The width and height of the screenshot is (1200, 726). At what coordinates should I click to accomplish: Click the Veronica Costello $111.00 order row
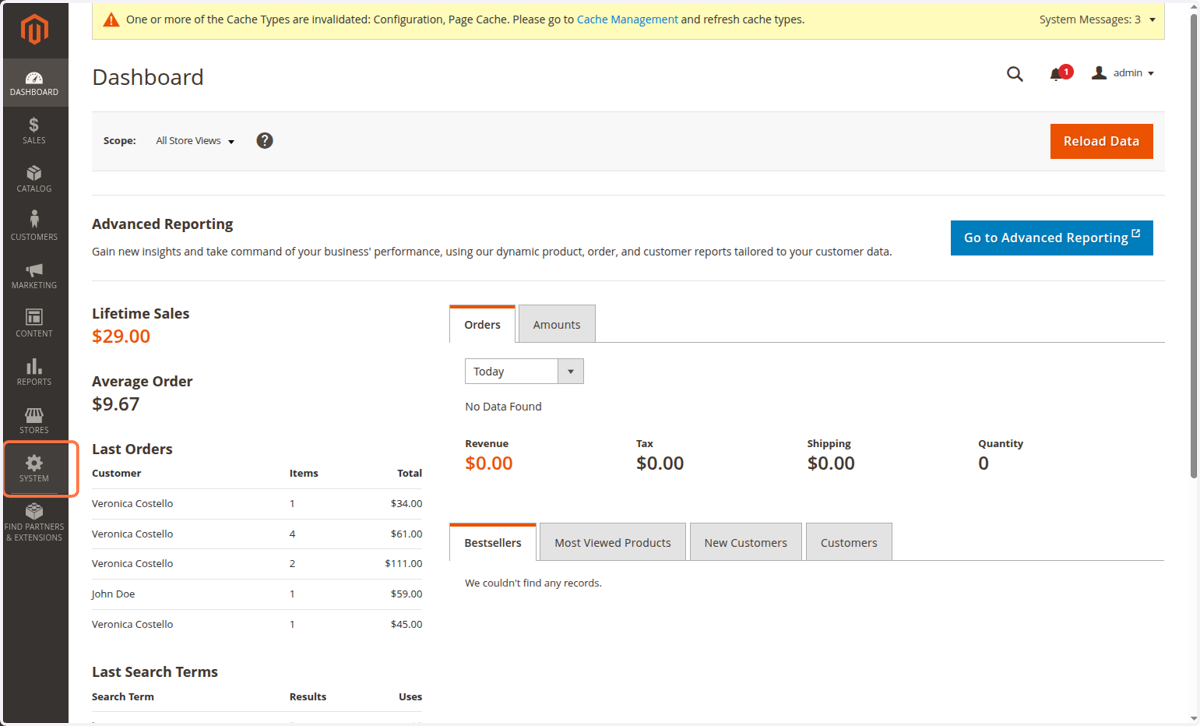point(257,564)
